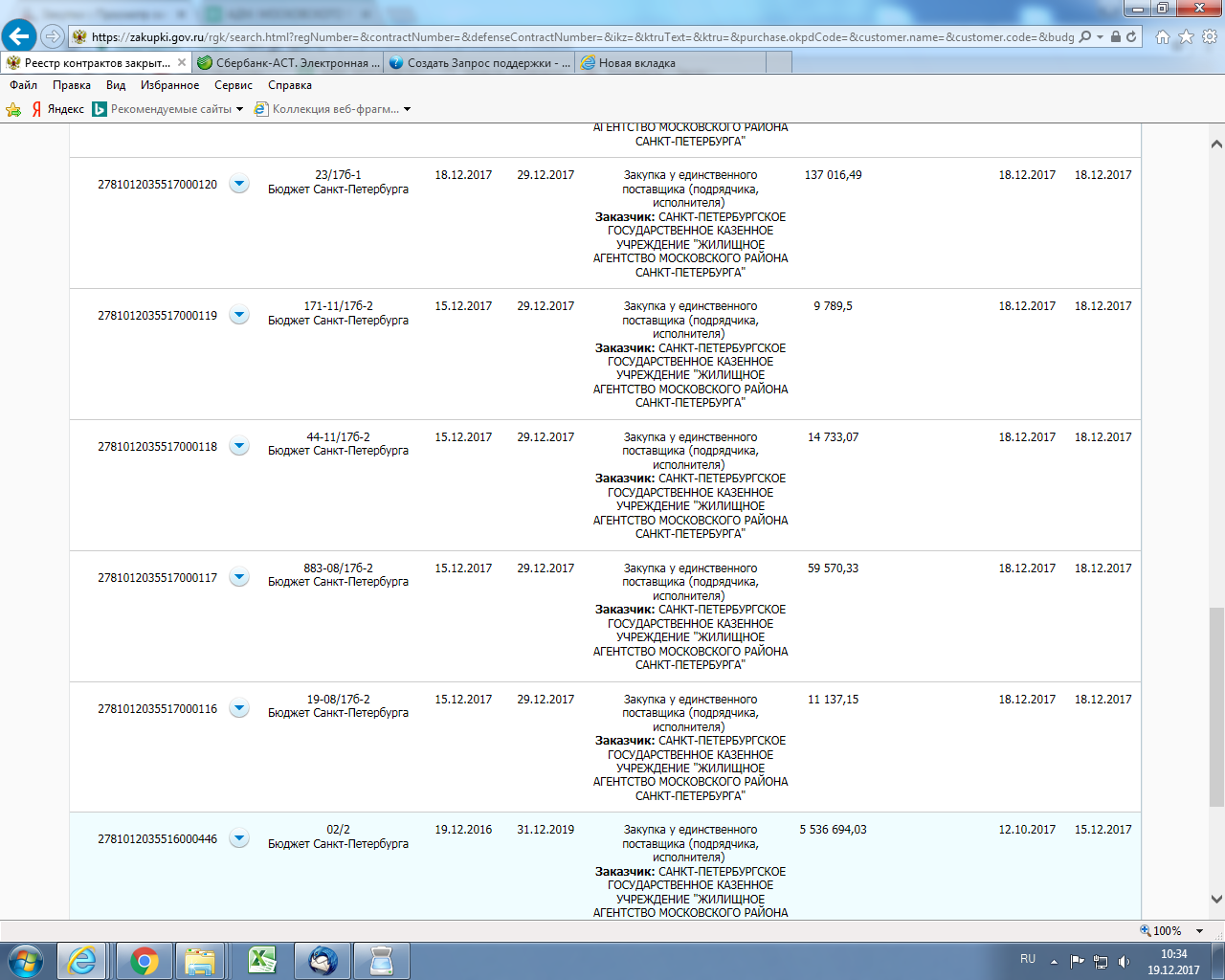Select contract price 59 570,33
This screenshot has height=980, width=1225.
pos(833,568)
